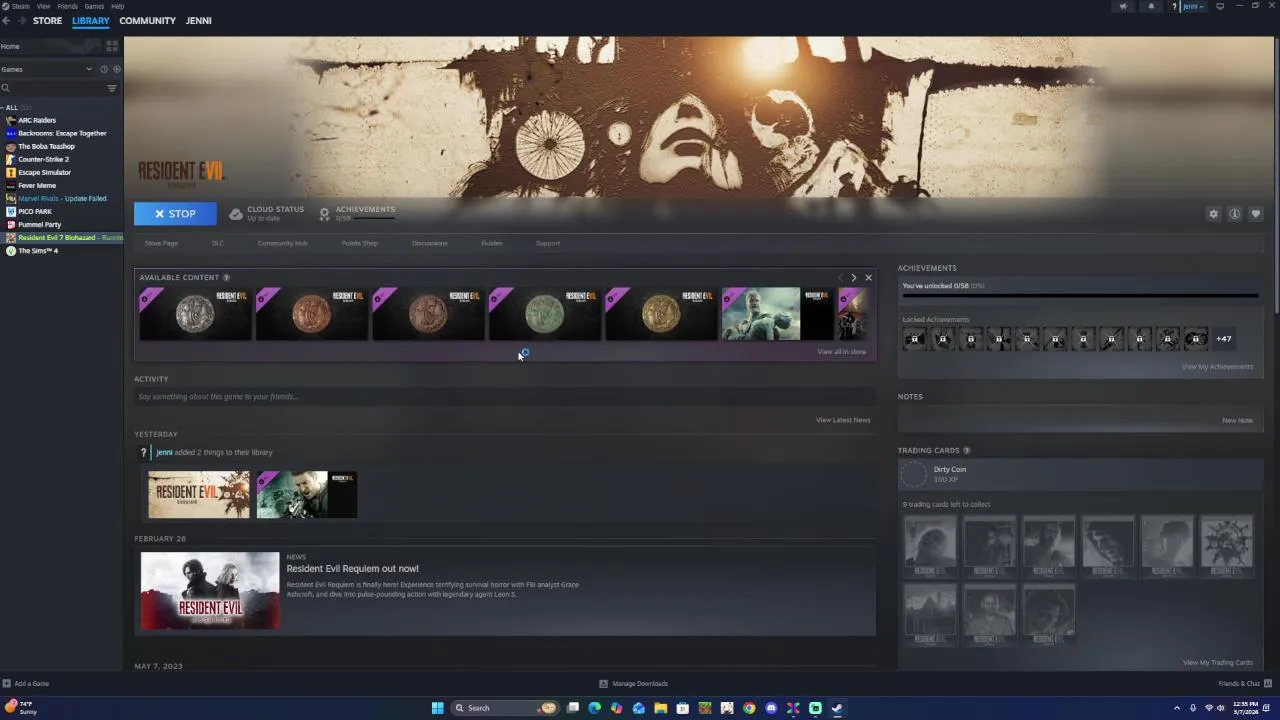Stop the running game
The image size is (1280, 720).
175,214
